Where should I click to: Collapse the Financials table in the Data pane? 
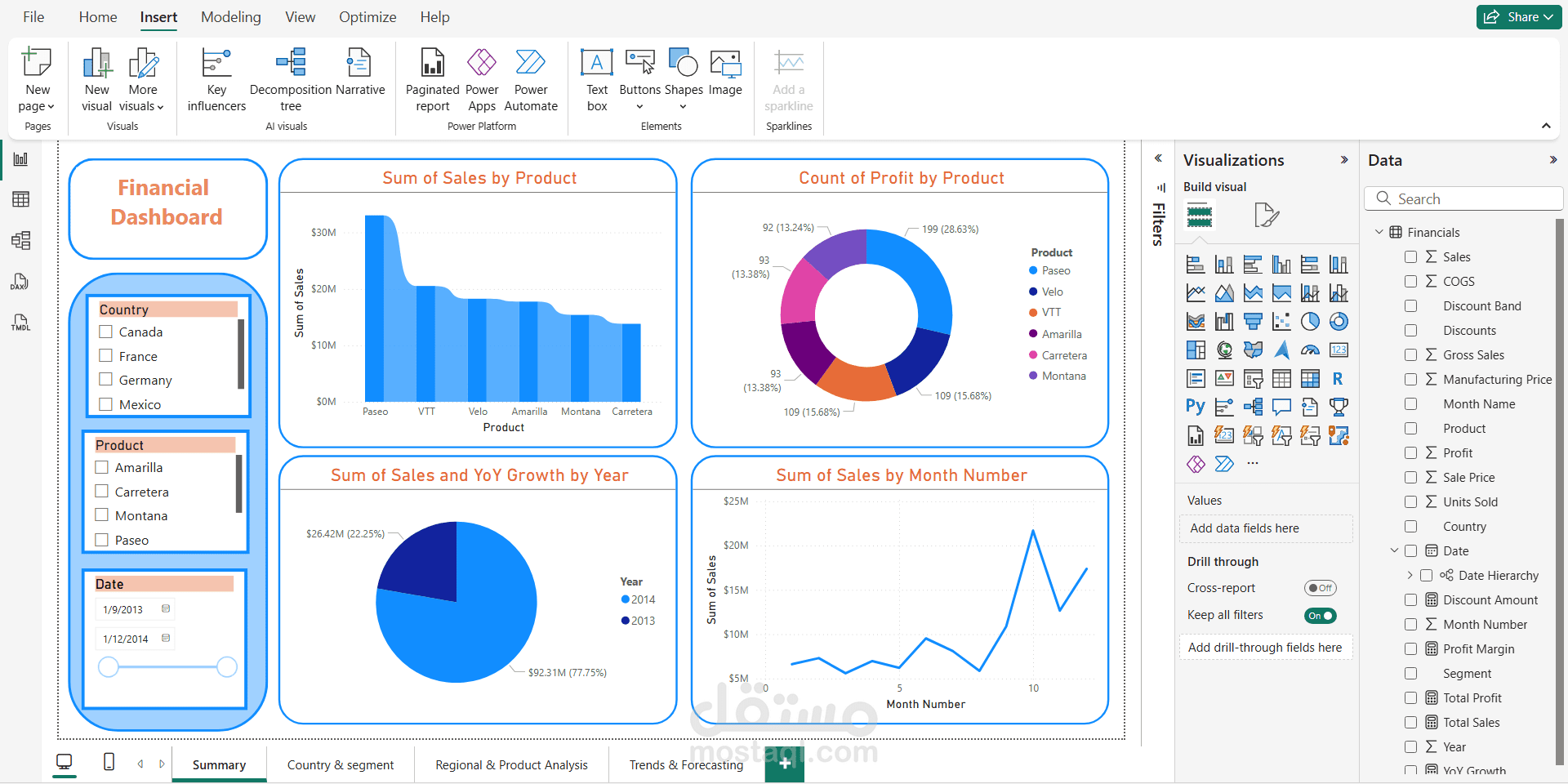tap(1379, 232)
